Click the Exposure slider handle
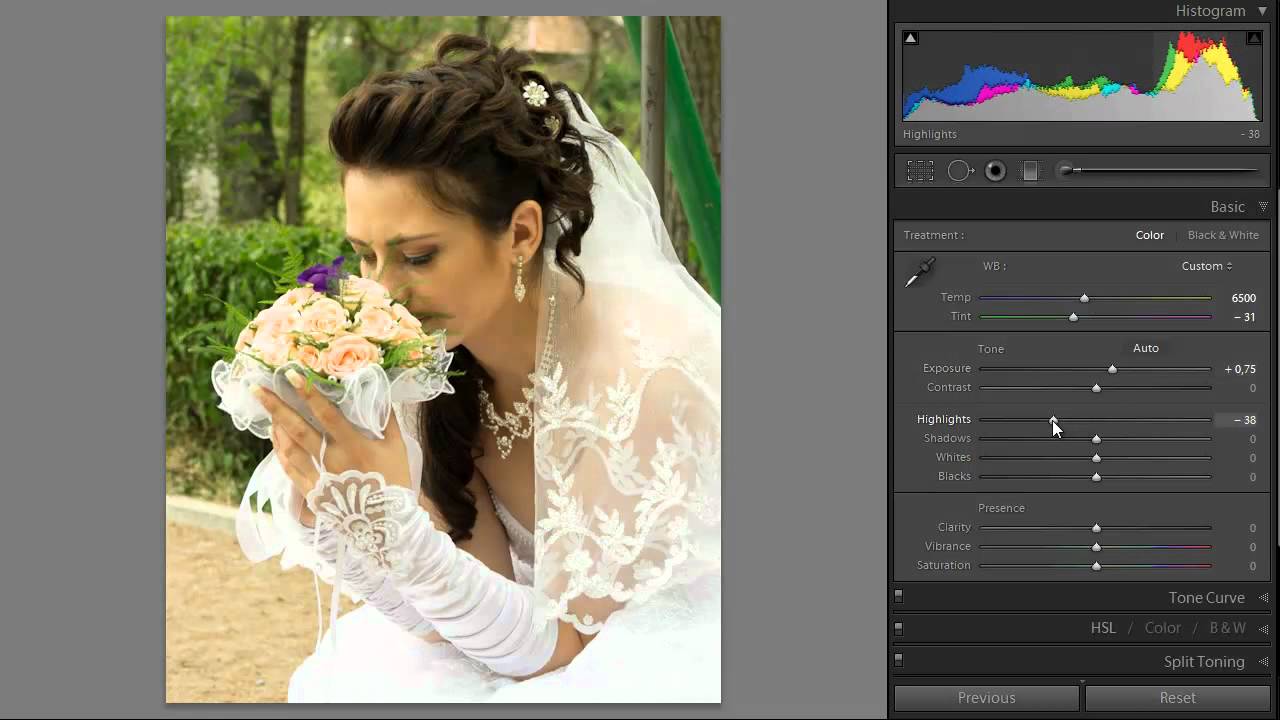 tap(1112, 369)
